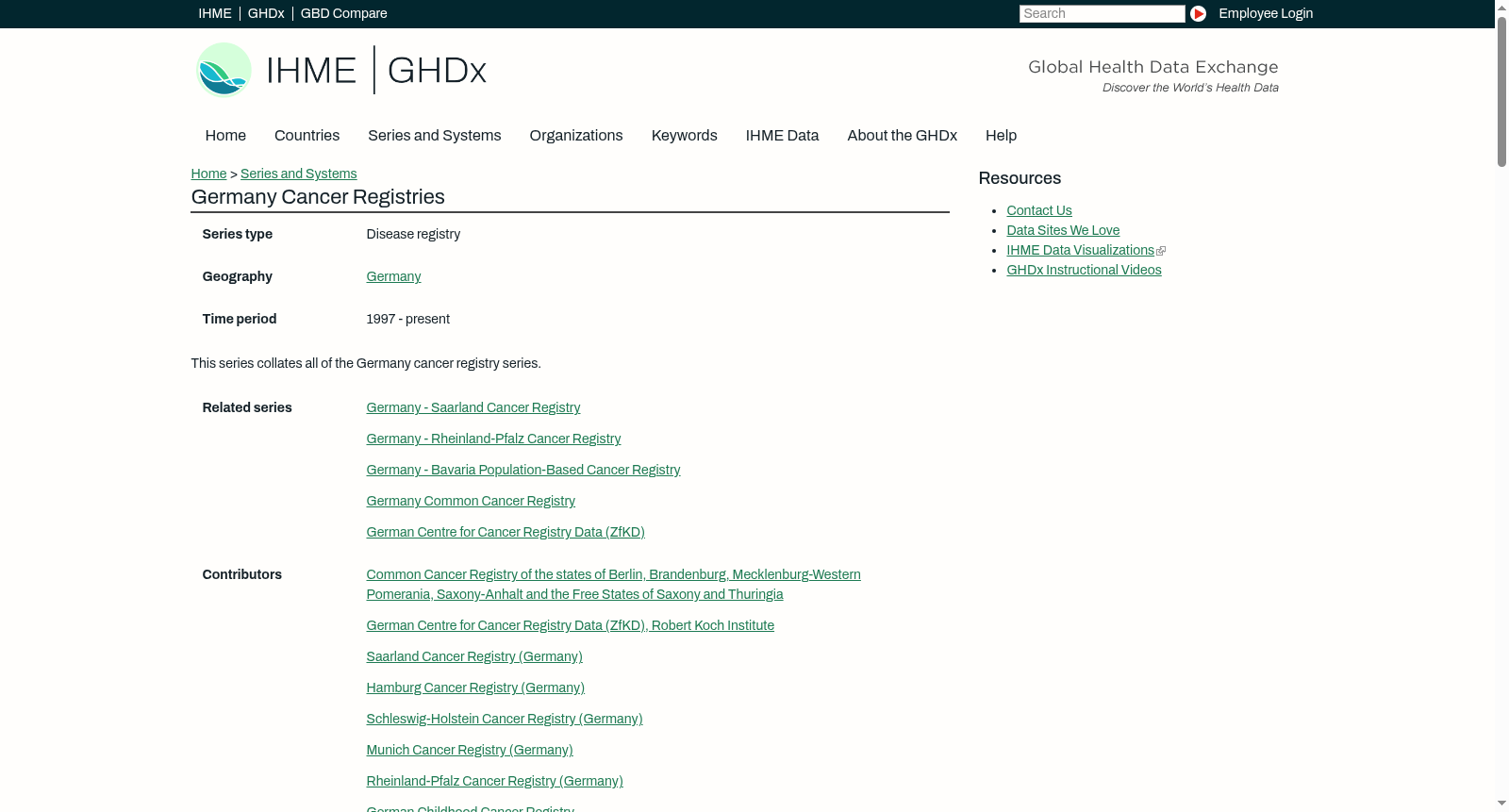Click into the Search input field
The image size is (1509, 812).
[x=1102, y=13]
